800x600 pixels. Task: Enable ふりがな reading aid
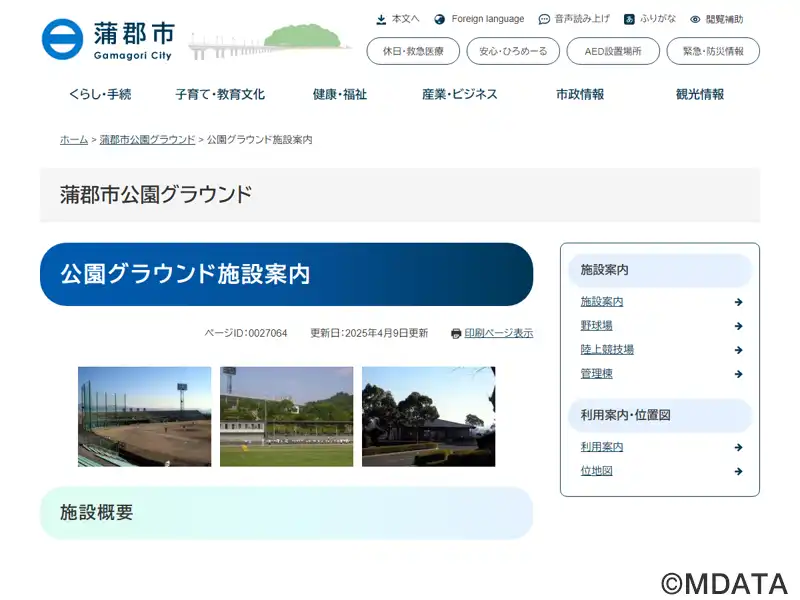(658, 19)
